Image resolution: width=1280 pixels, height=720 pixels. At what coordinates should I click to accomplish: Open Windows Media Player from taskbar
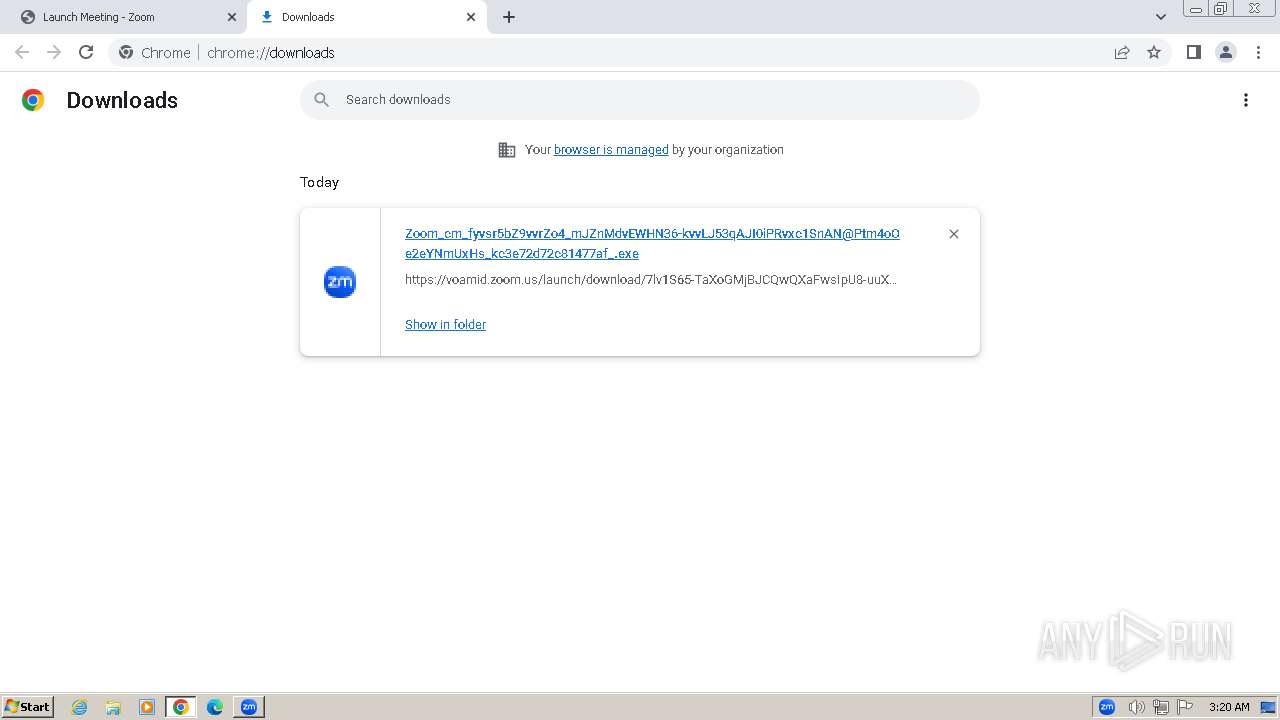point(147,707)
